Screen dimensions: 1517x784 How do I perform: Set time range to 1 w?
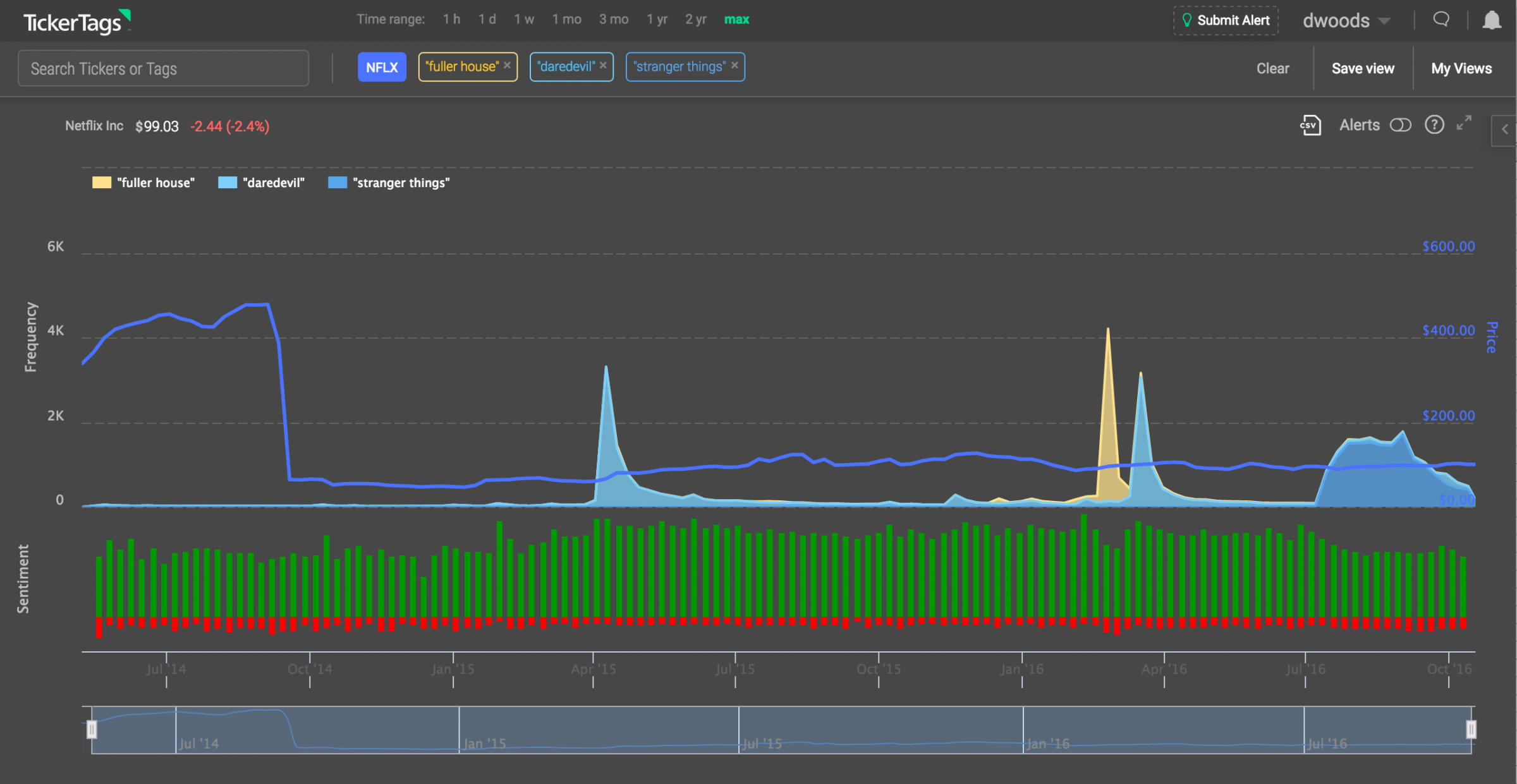523,20
